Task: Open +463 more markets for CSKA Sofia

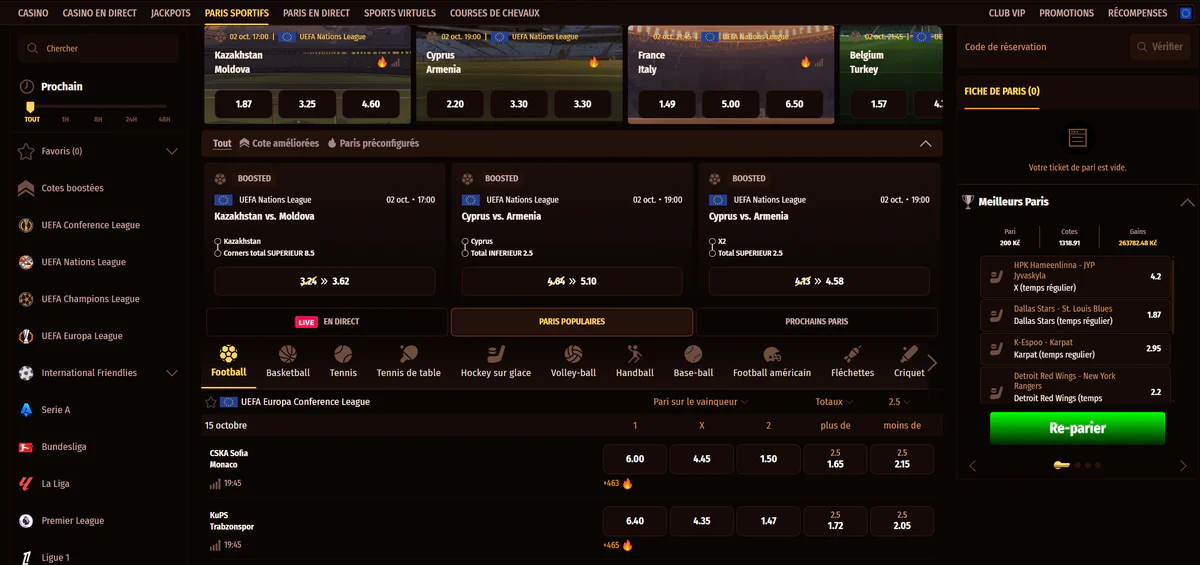Action: tap(618, 484)
